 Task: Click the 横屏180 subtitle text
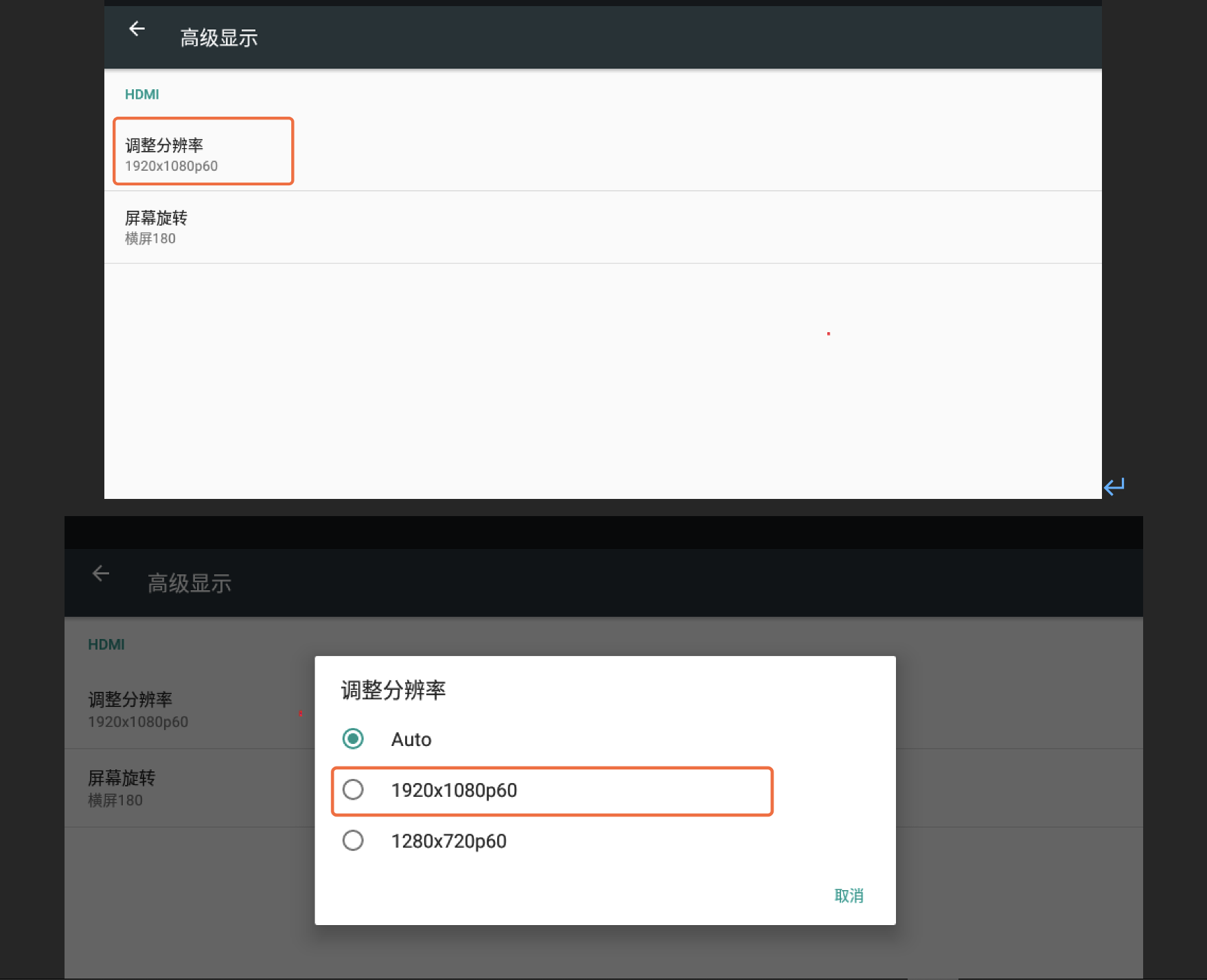(150, 238)
